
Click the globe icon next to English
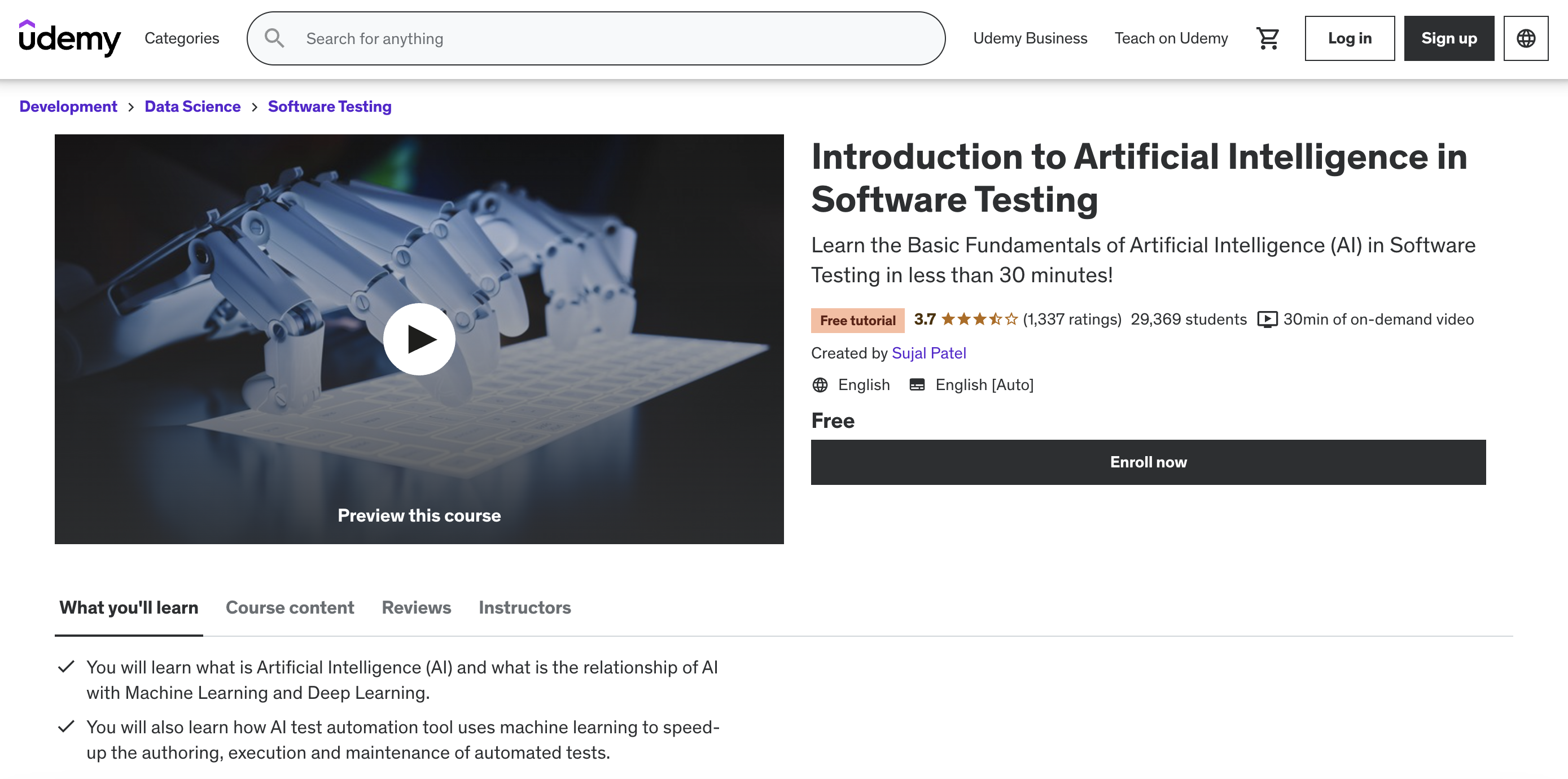tap(820, 384)
